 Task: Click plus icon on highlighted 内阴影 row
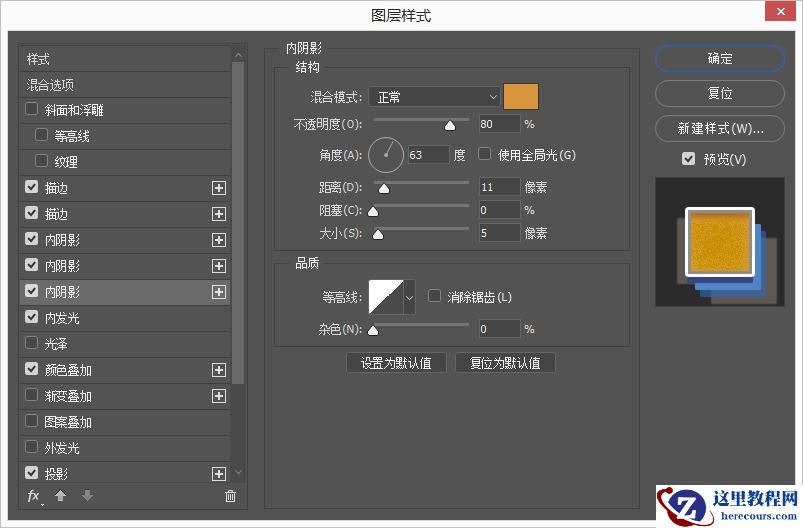coord(219,292)
